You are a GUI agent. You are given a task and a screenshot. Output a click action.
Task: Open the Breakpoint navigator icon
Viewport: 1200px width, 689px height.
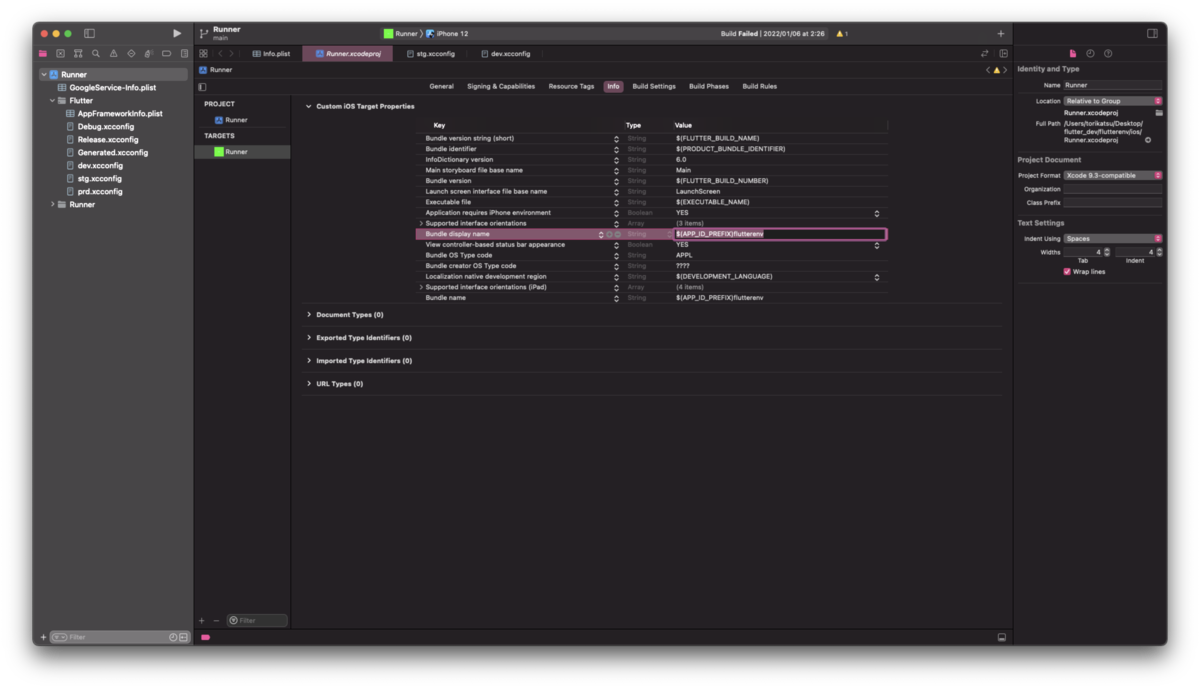(166, 54)
